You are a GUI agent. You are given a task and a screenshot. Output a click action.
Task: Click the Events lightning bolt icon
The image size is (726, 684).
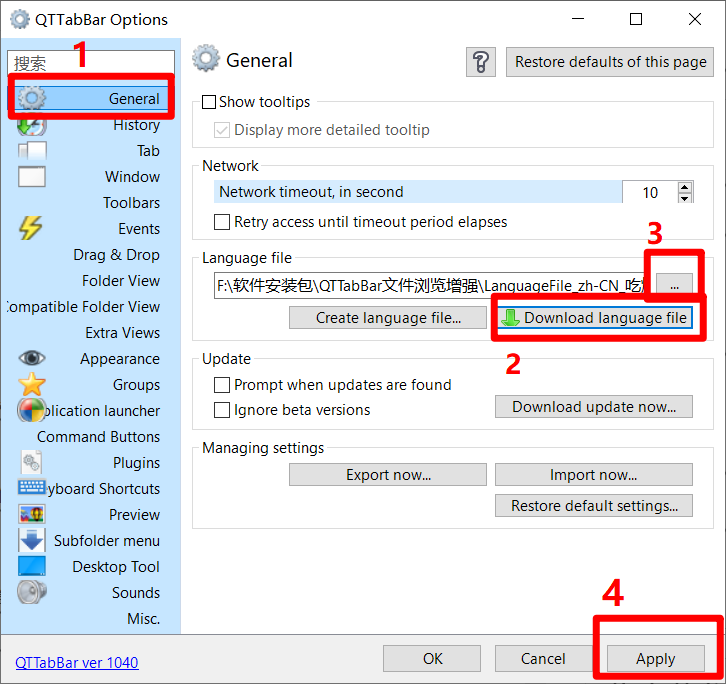[31, 228]
